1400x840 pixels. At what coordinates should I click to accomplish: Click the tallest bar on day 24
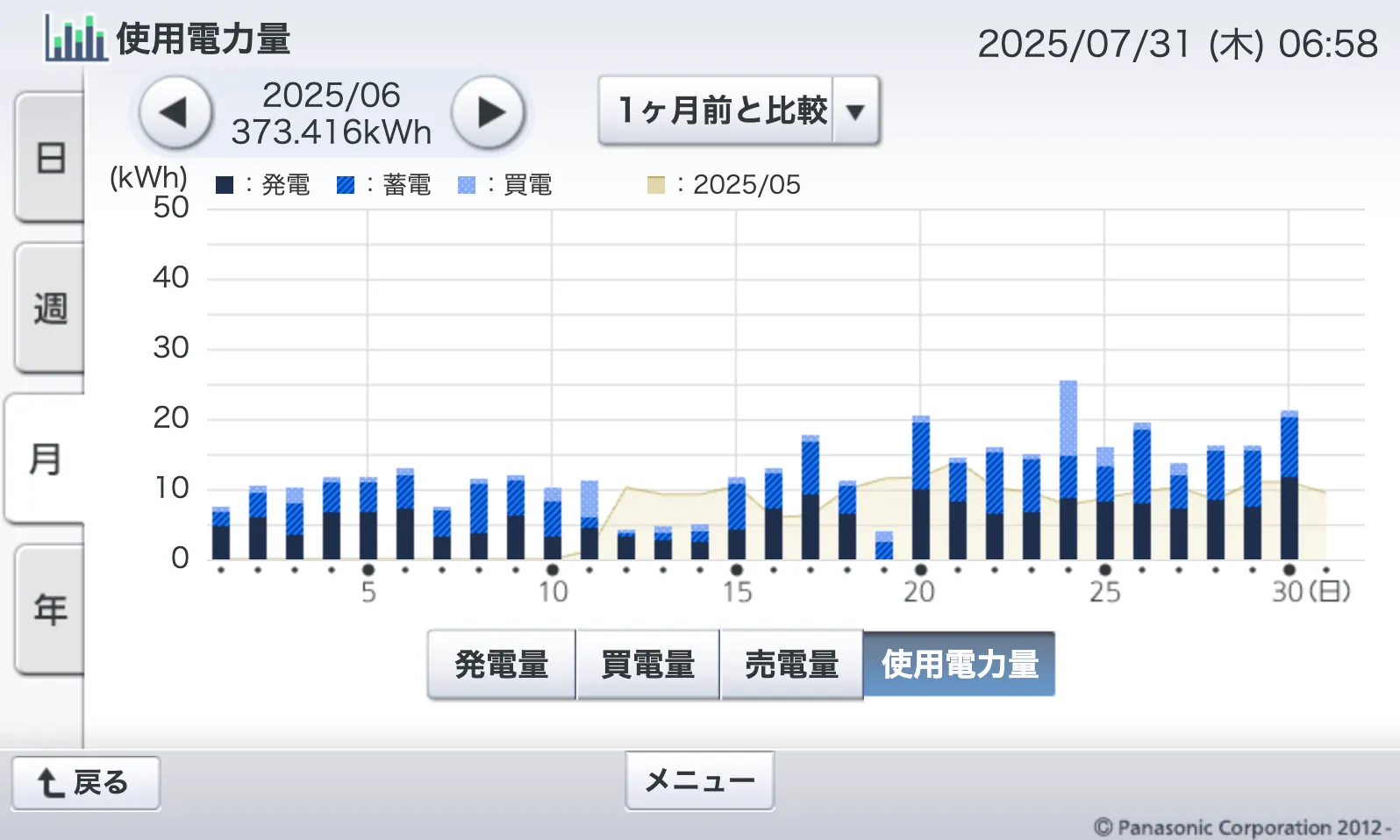[1068, 473]
